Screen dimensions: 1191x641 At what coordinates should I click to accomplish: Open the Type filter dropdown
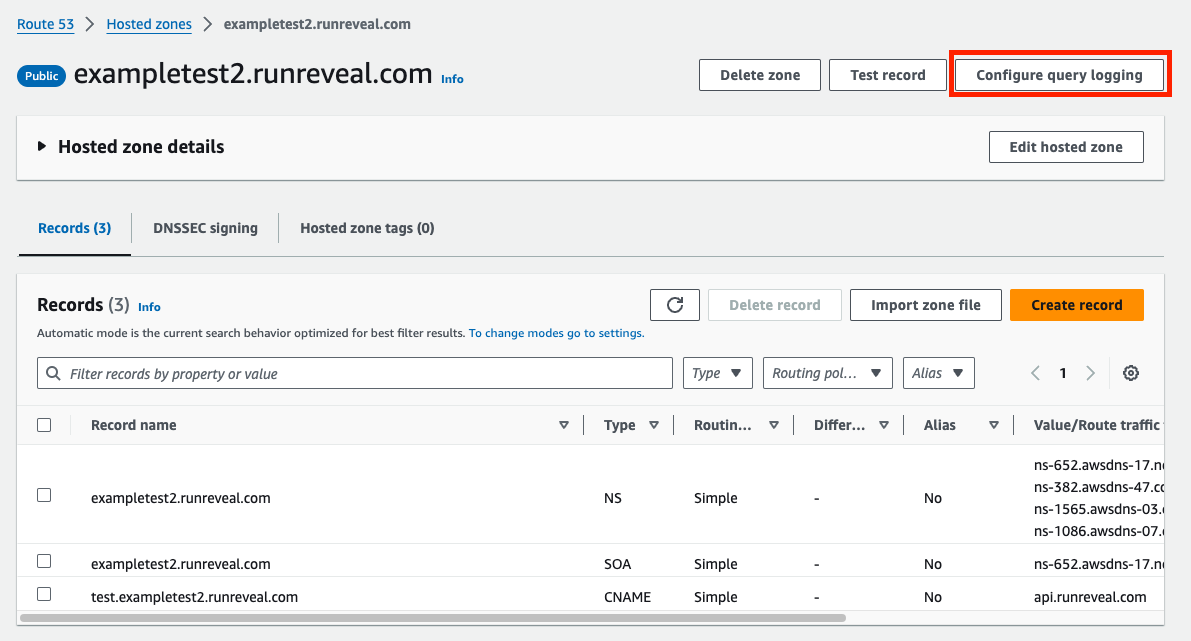[718, 373]
